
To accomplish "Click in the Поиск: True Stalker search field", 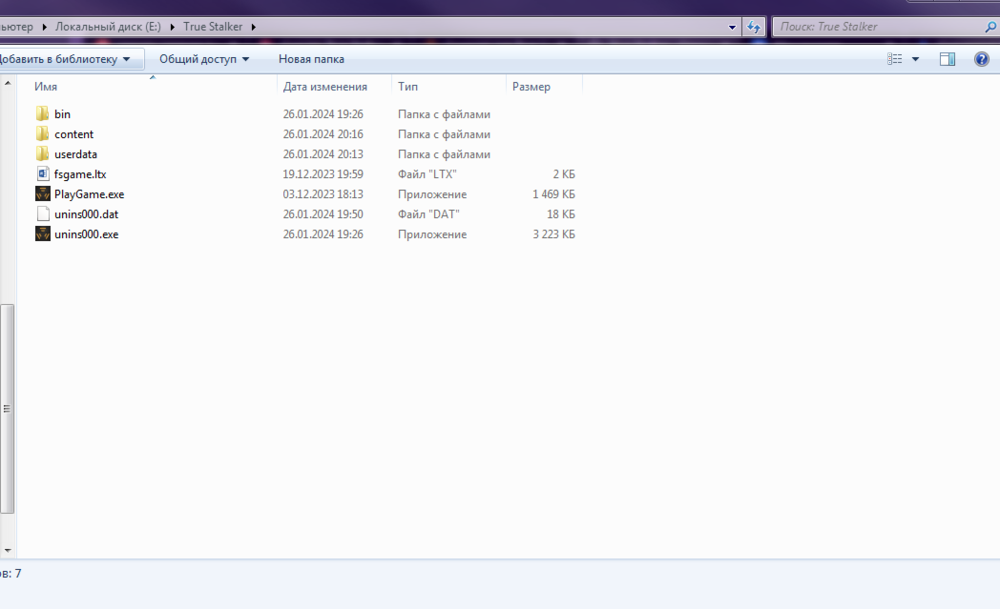I will click(x=879, y=27).
